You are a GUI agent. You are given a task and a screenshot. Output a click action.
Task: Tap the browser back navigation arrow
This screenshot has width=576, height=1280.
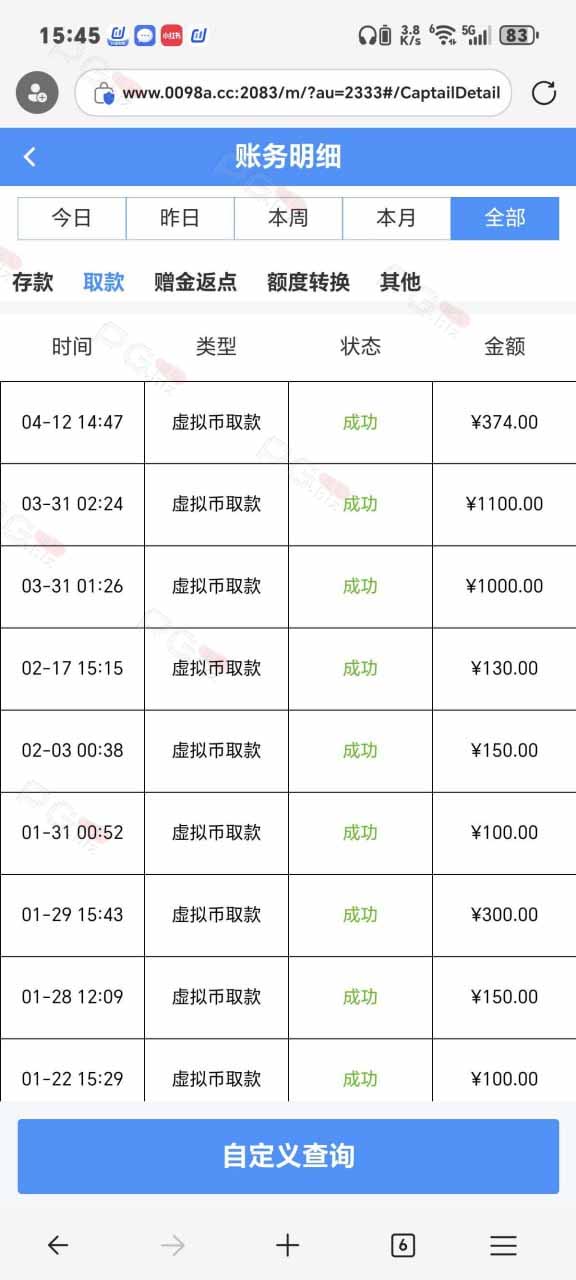coord(58,1245)
